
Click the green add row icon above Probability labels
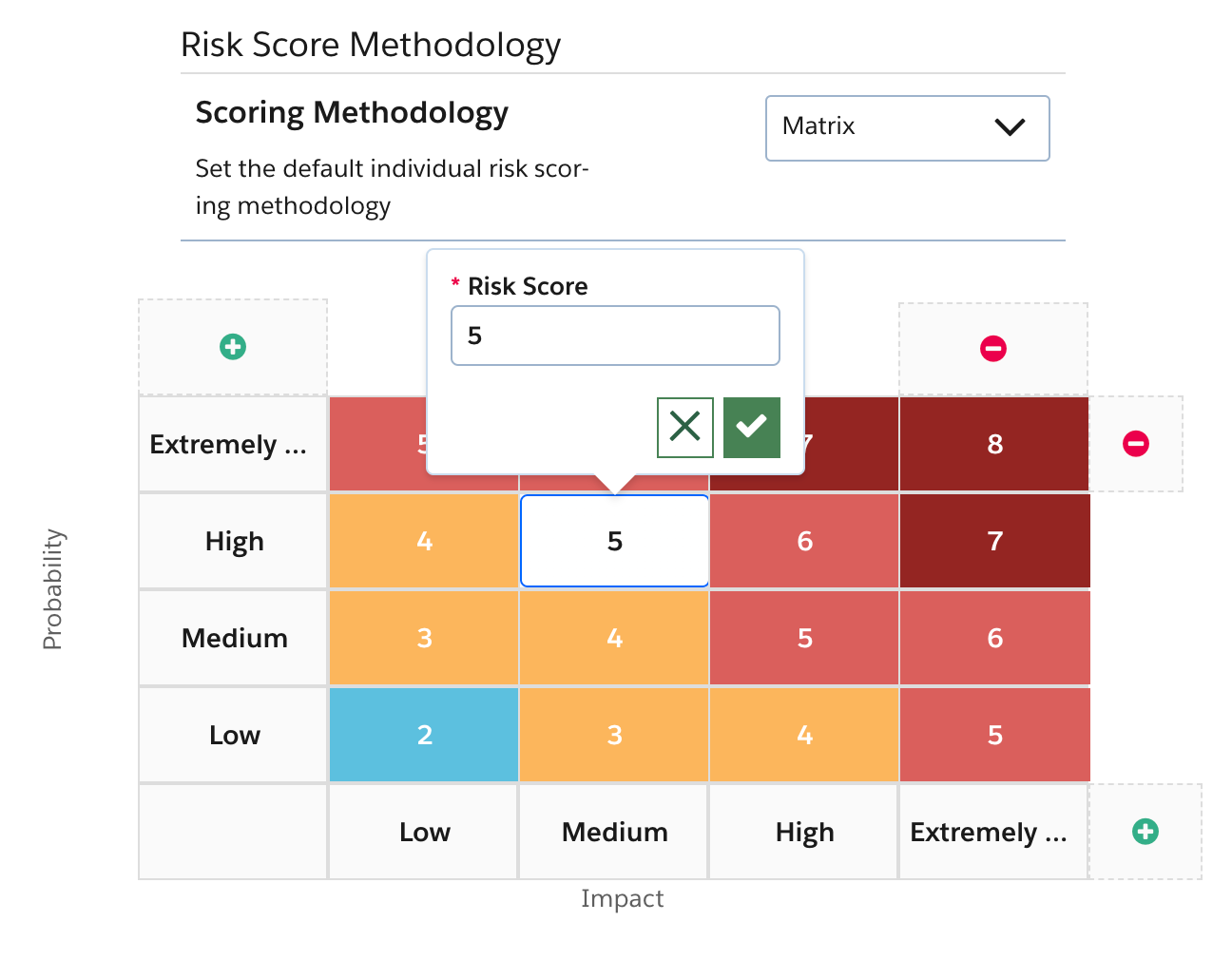233,347
